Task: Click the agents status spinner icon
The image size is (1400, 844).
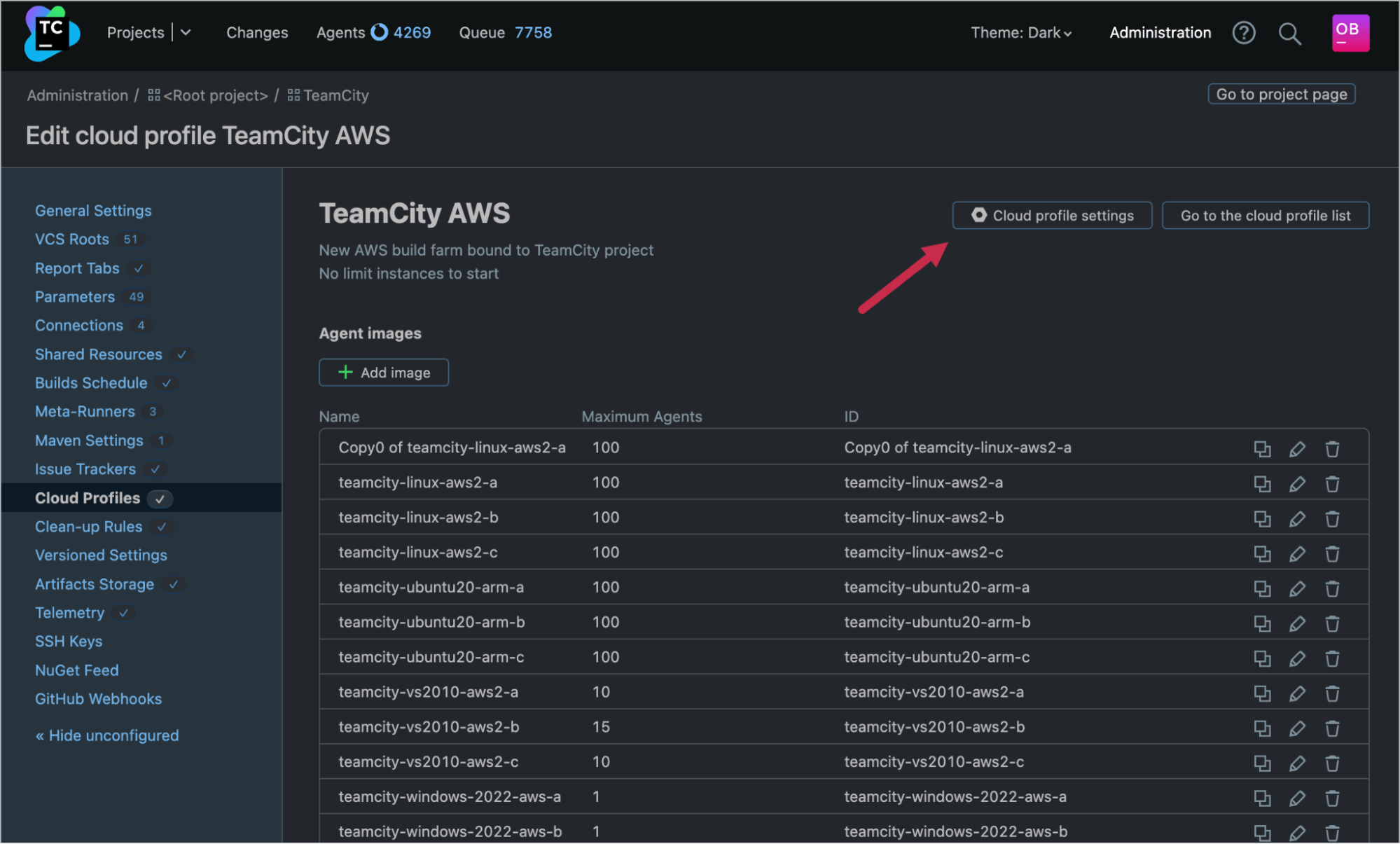Action: coord(379,32)
